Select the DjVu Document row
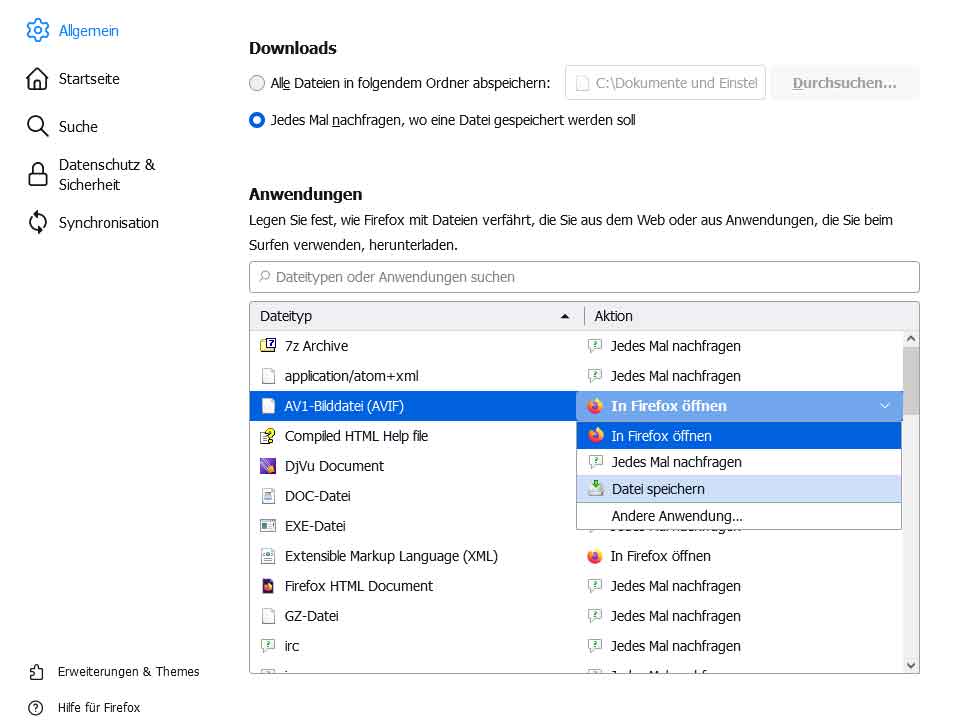962x720 pixels. [x=413, y=466]
